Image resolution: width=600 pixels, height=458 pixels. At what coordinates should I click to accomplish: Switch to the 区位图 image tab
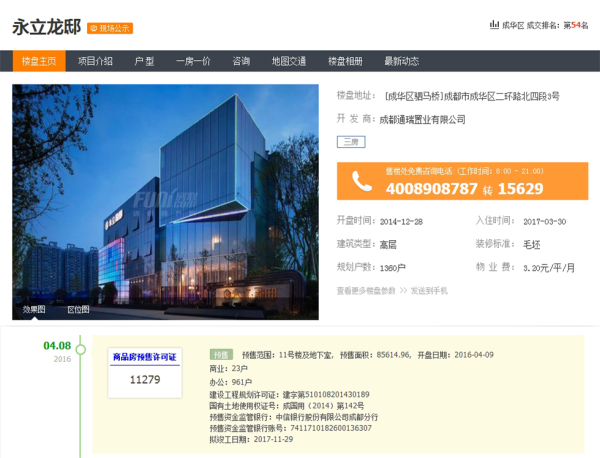[77, 310]
